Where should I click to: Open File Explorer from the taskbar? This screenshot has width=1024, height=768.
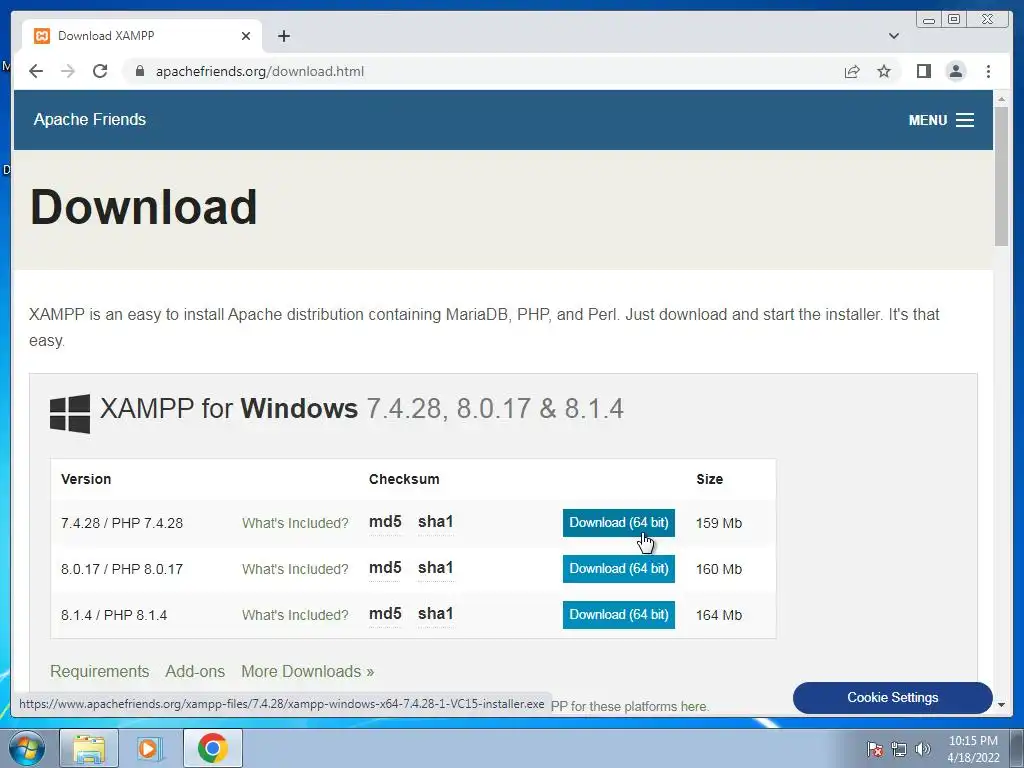tap(89, 748)
